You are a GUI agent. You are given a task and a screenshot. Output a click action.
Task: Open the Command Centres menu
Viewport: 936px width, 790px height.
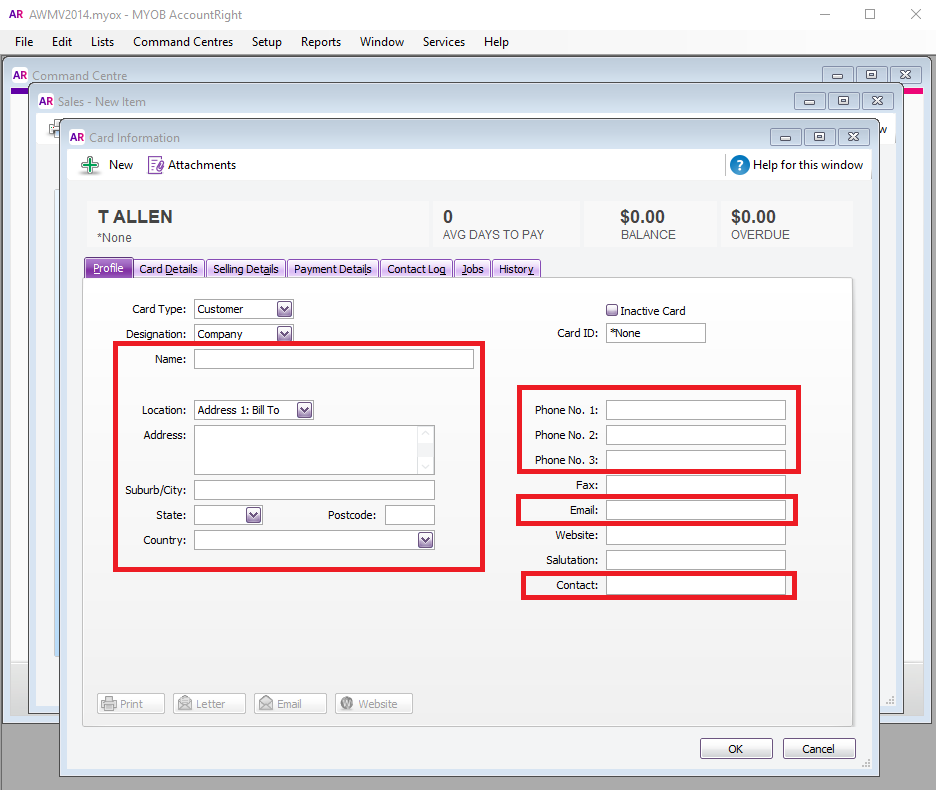pos(183,42)
